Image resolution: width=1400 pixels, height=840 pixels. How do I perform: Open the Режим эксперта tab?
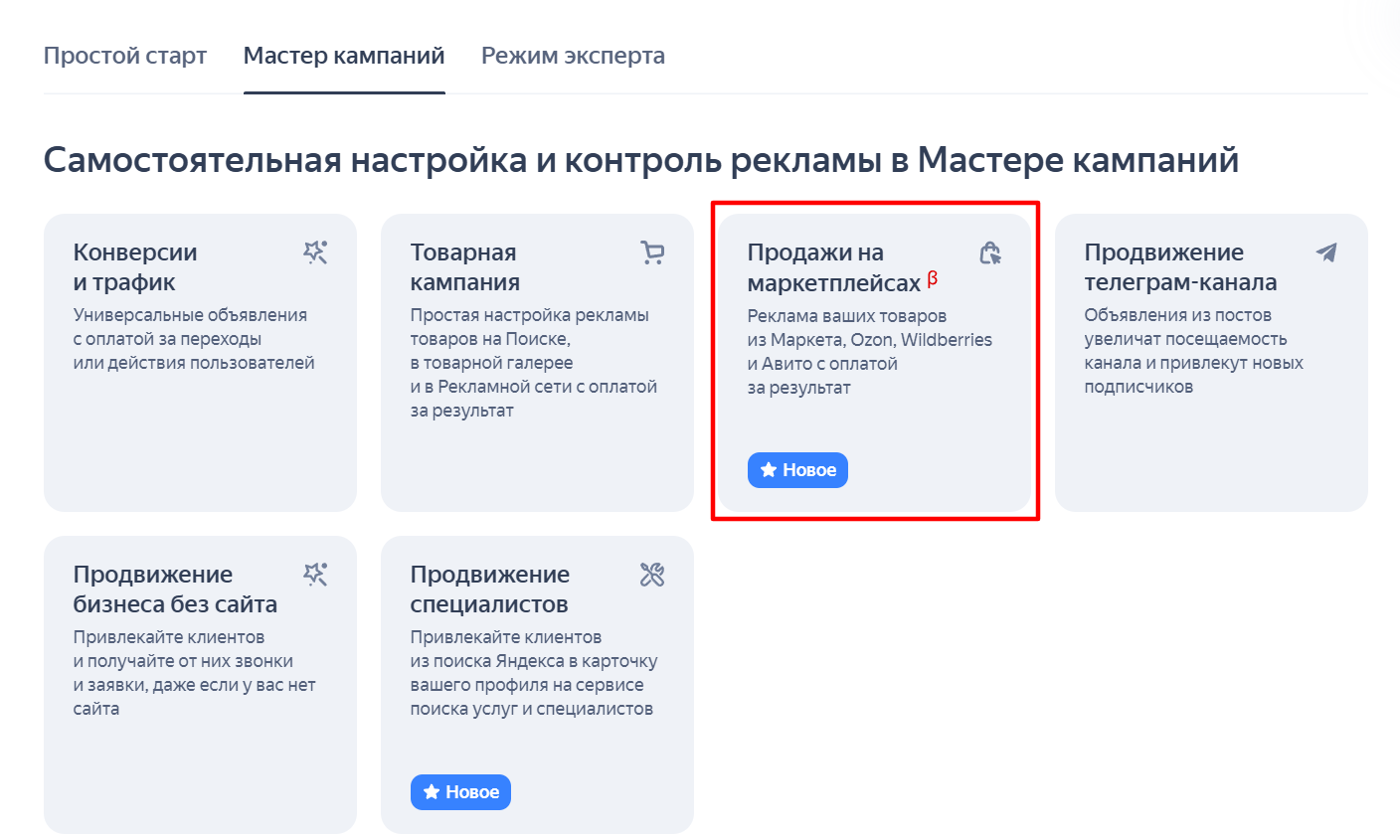(573, 56)
